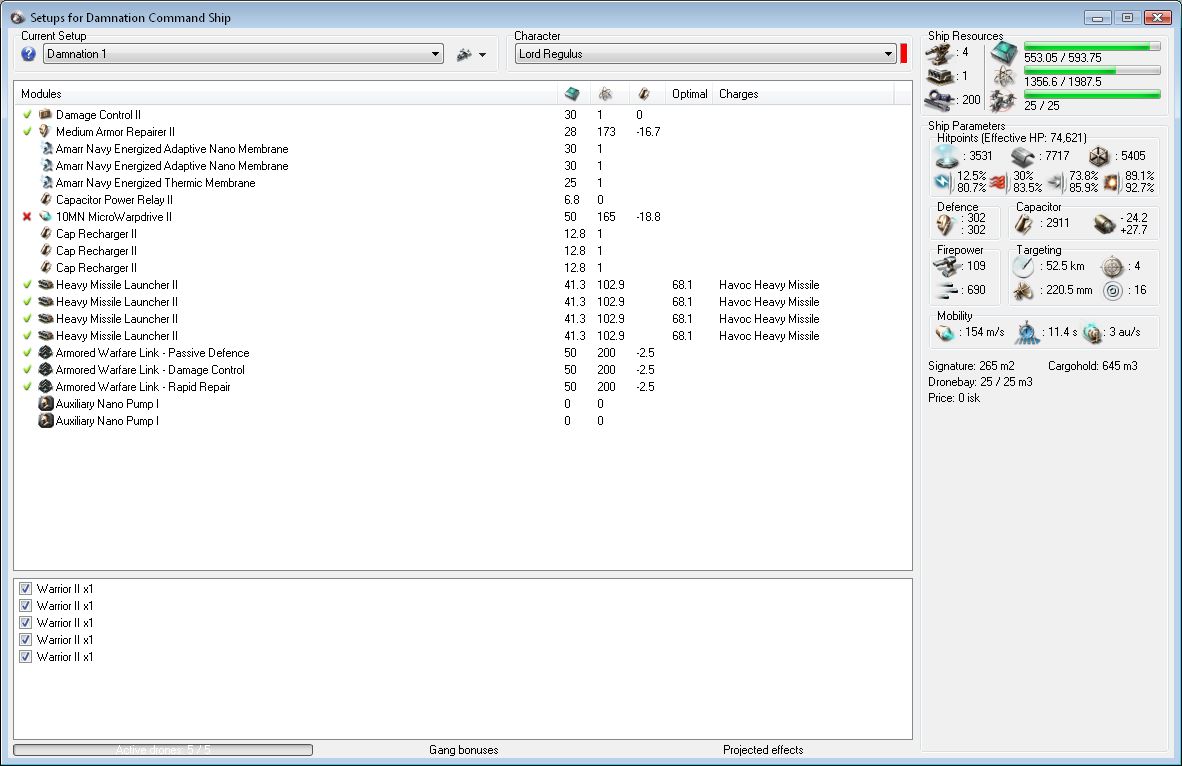Viewport: 1182px width, 766px height.
Task: Click the Capacitor Power Relay II icon
Action: point(45,200)
